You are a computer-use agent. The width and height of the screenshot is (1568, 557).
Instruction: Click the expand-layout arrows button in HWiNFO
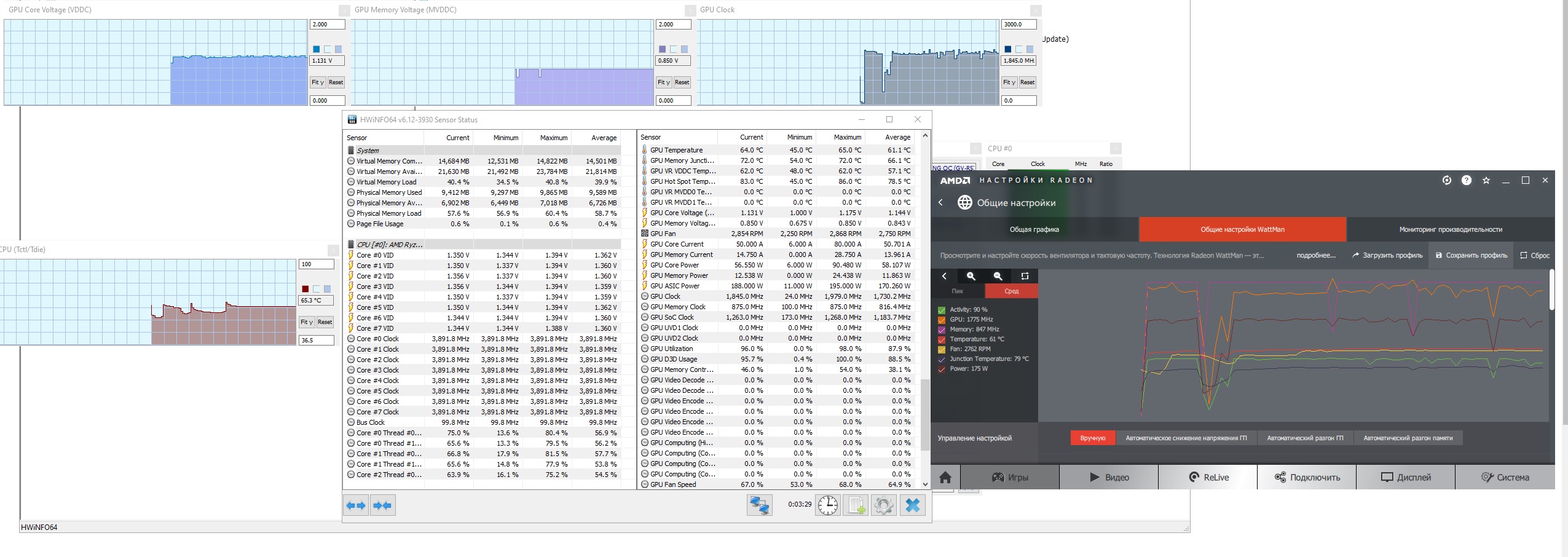click(x=356, y=505)
